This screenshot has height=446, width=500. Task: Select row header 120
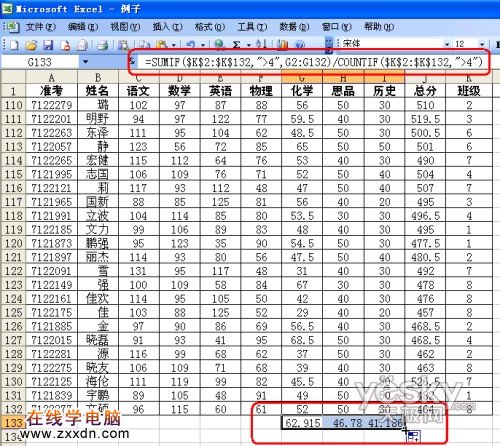tap(13, 244)
